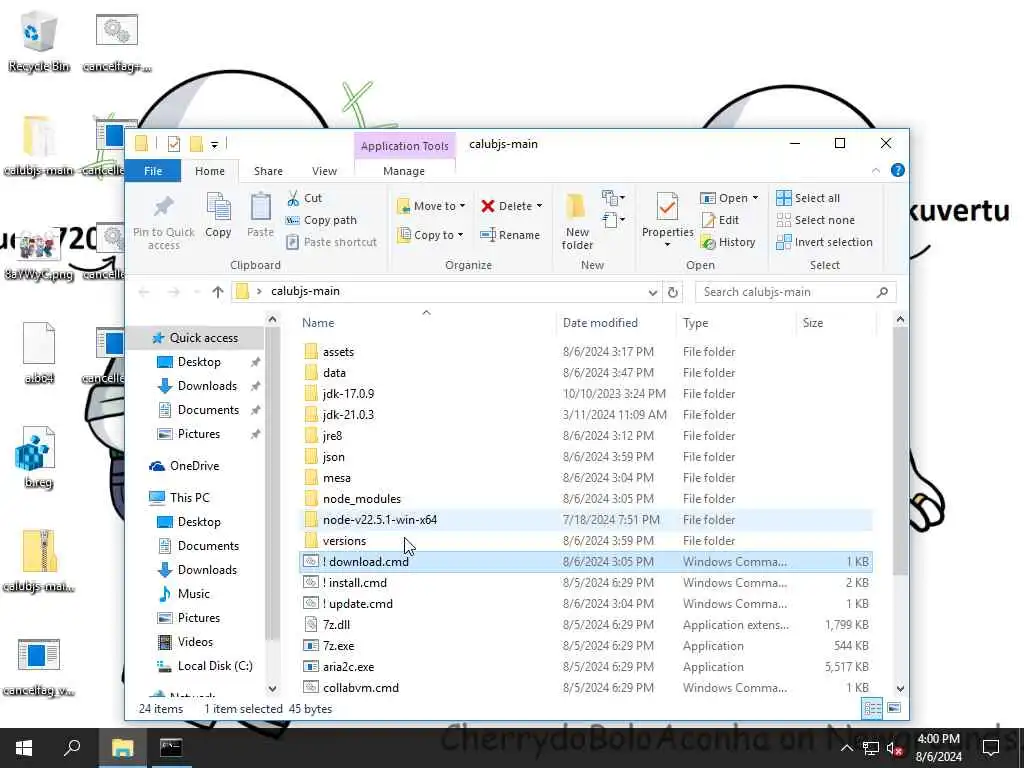
Task: Create a New folder from the ribbon
Action: coord(577,222)
